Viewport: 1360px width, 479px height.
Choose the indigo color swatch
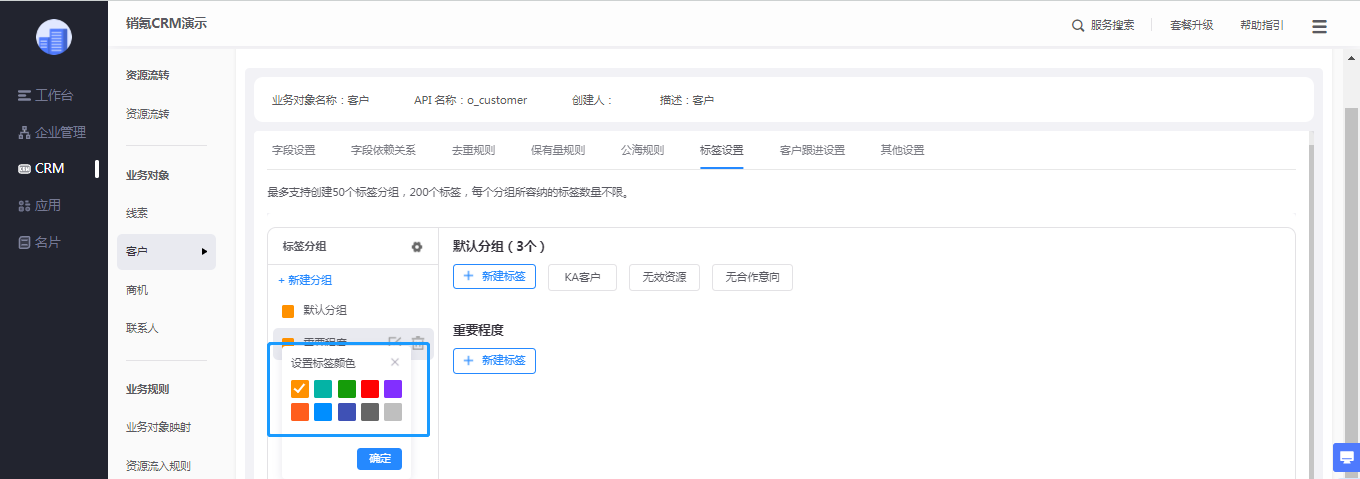tap(346, 412)
